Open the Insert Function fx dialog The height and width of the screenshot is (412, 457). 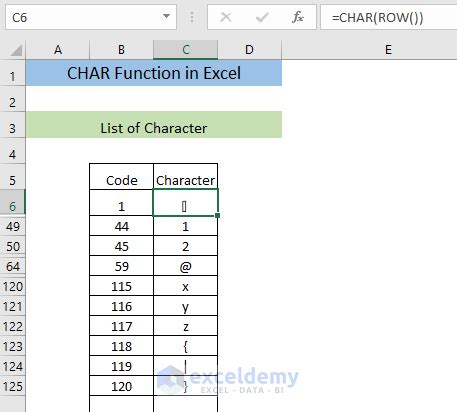click(x=297, y=17)
